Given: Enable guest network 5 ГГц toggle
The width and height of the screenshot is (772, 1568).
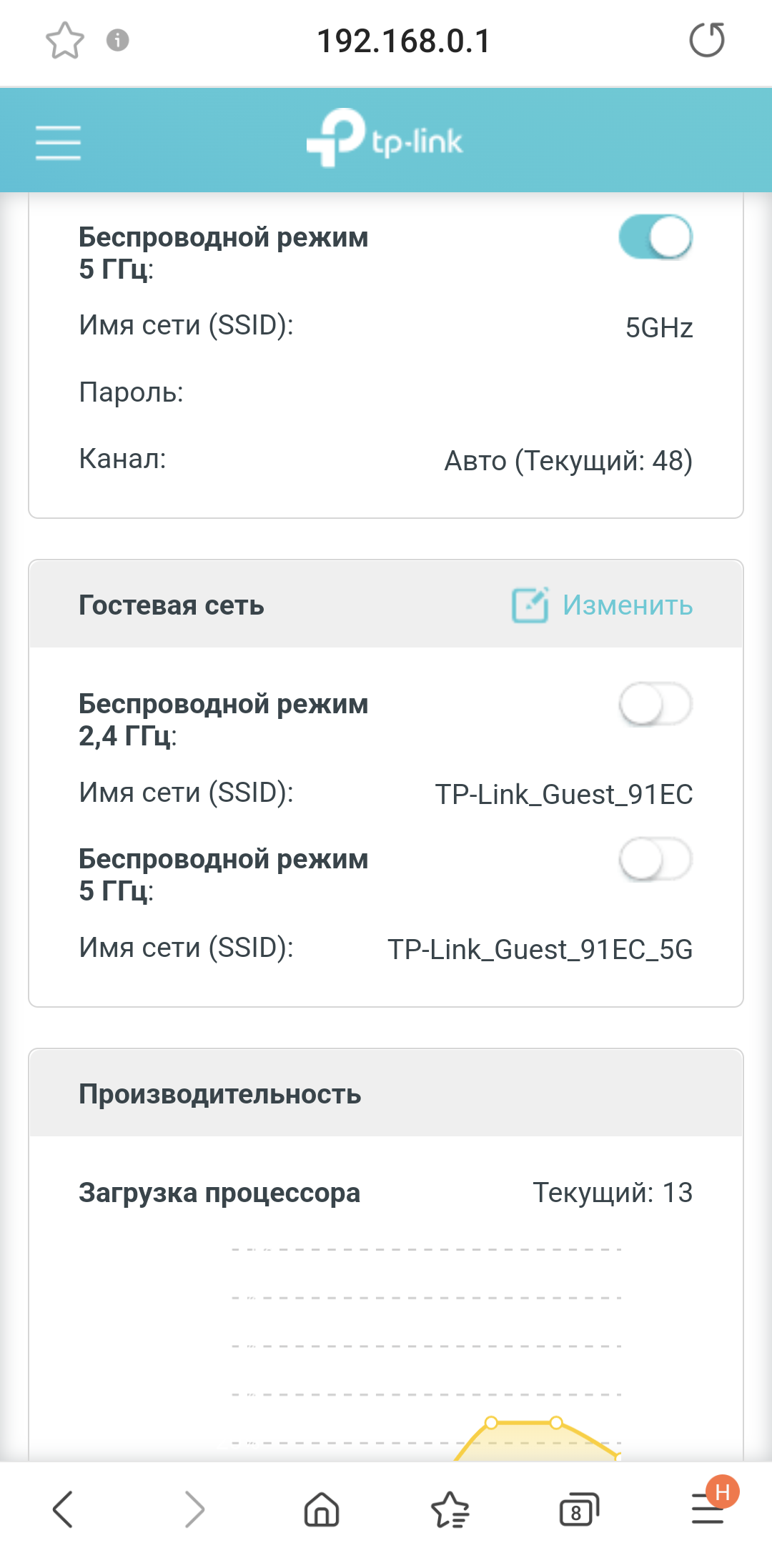Looking at the screenshot, I should pos(655,859).
